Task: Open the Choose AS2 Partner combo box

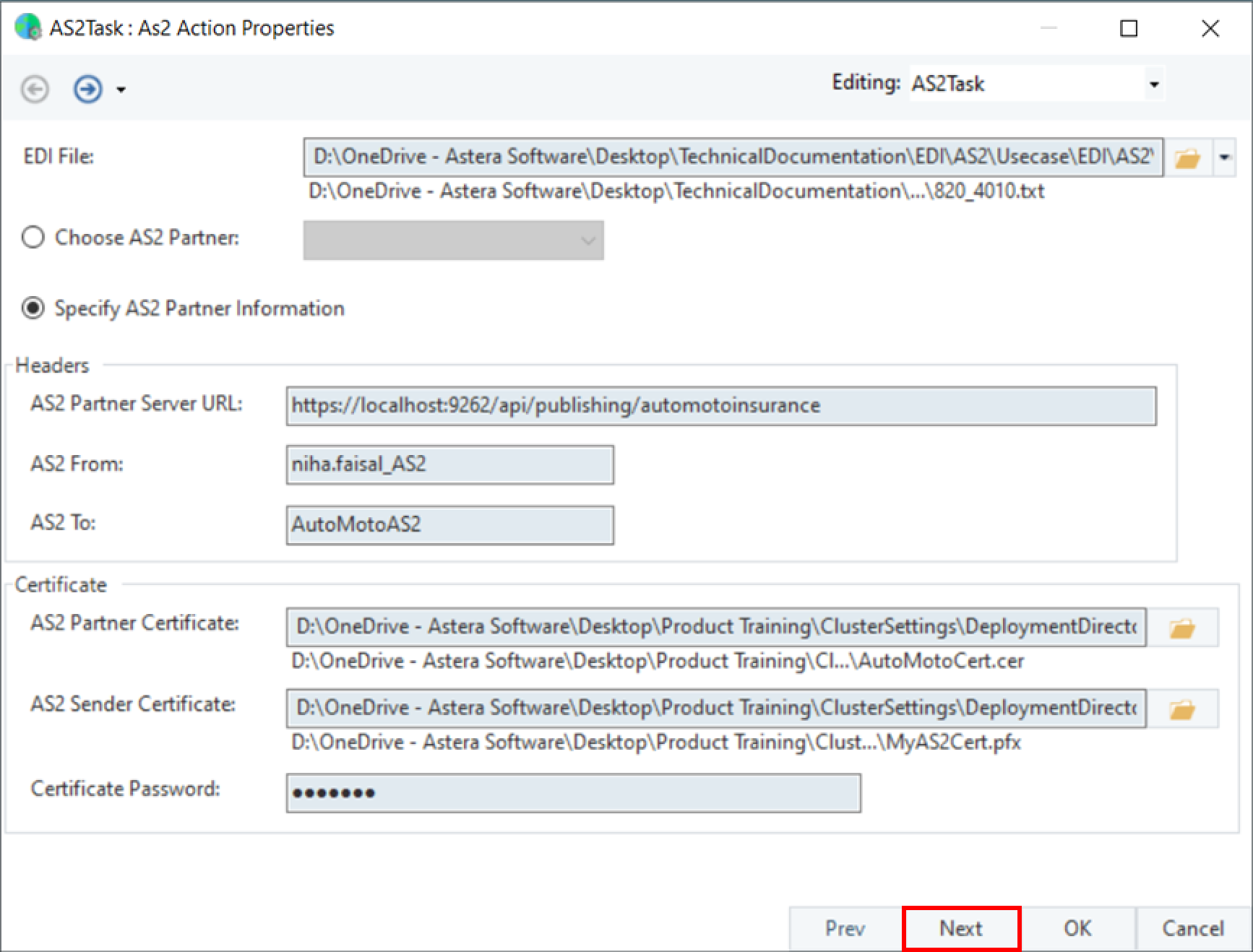Action: click(453, 241)
